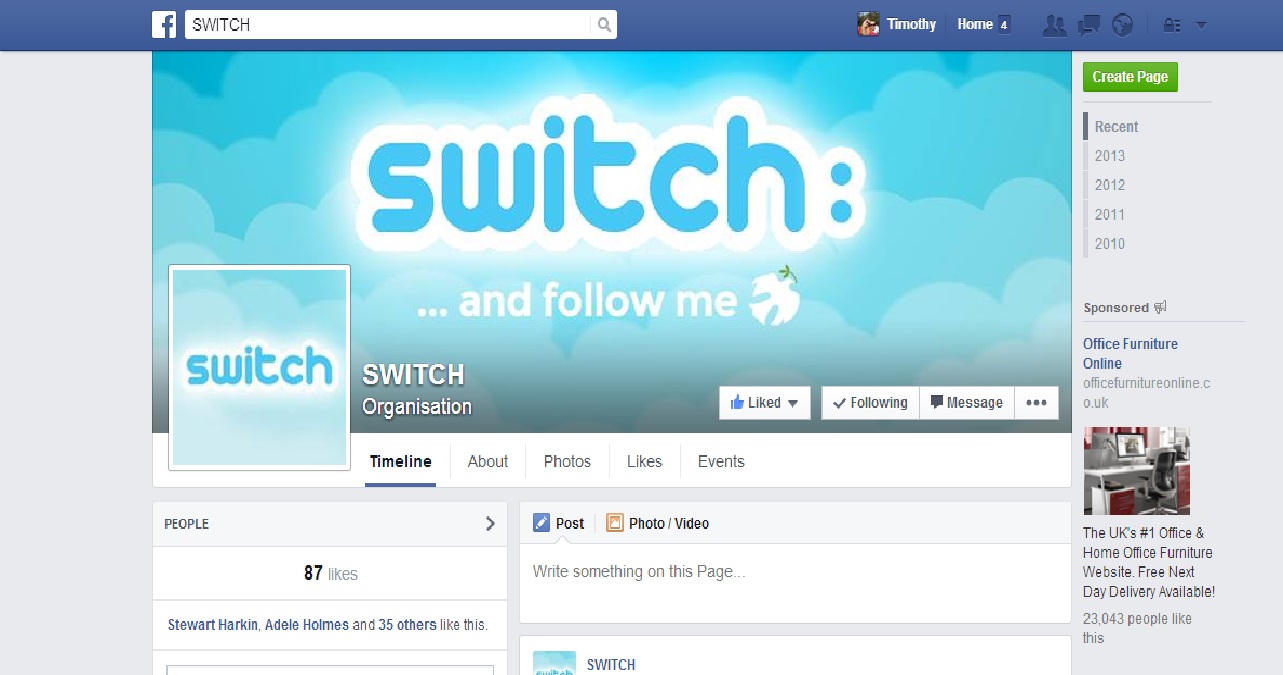The width and height of the screenshot is (1283, 675).
Task: Open the Photos tab
Action: [x=567, y=461]
